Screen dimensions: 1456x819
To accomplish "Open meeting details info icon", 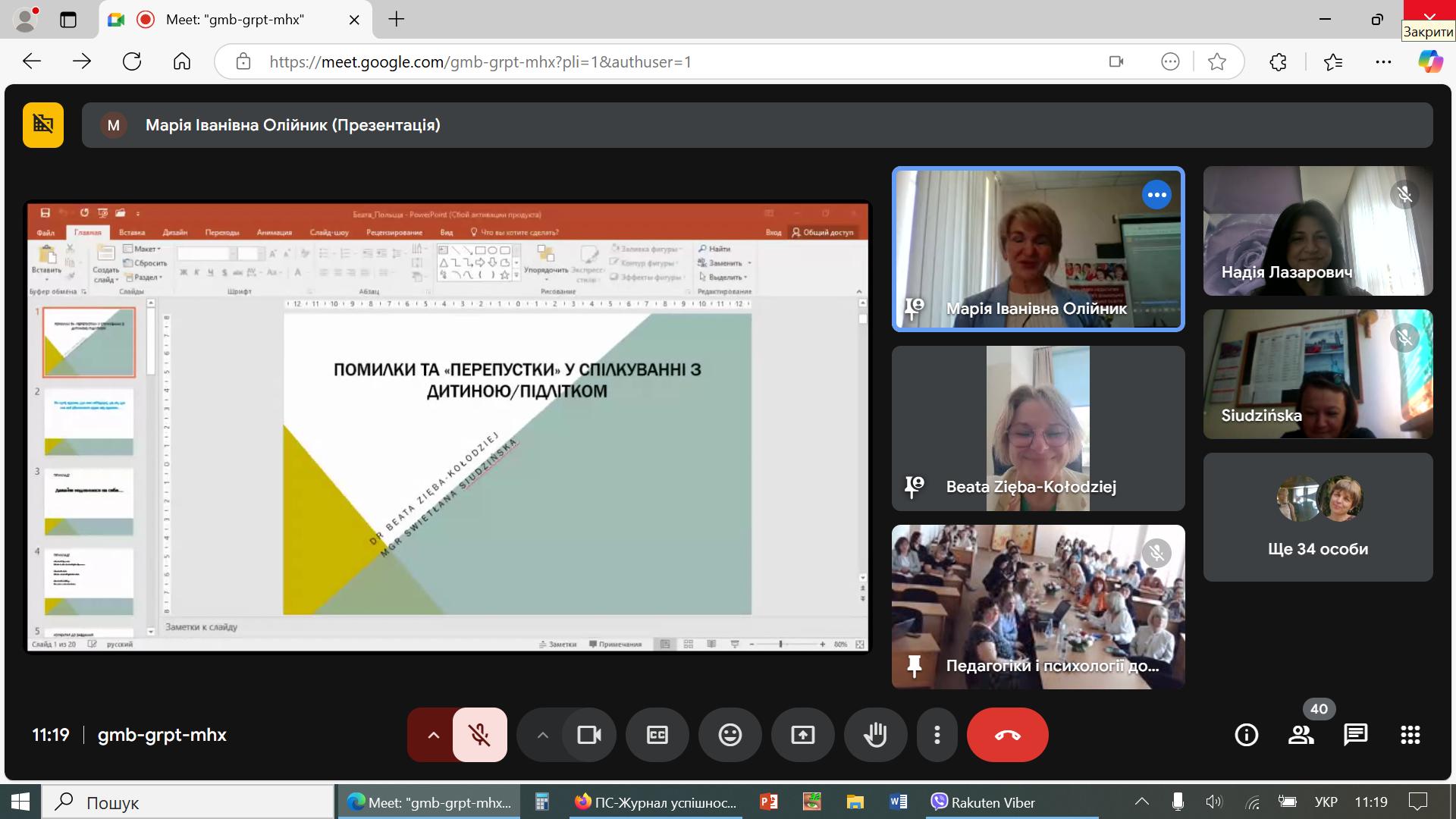I will coord(1246,735).
